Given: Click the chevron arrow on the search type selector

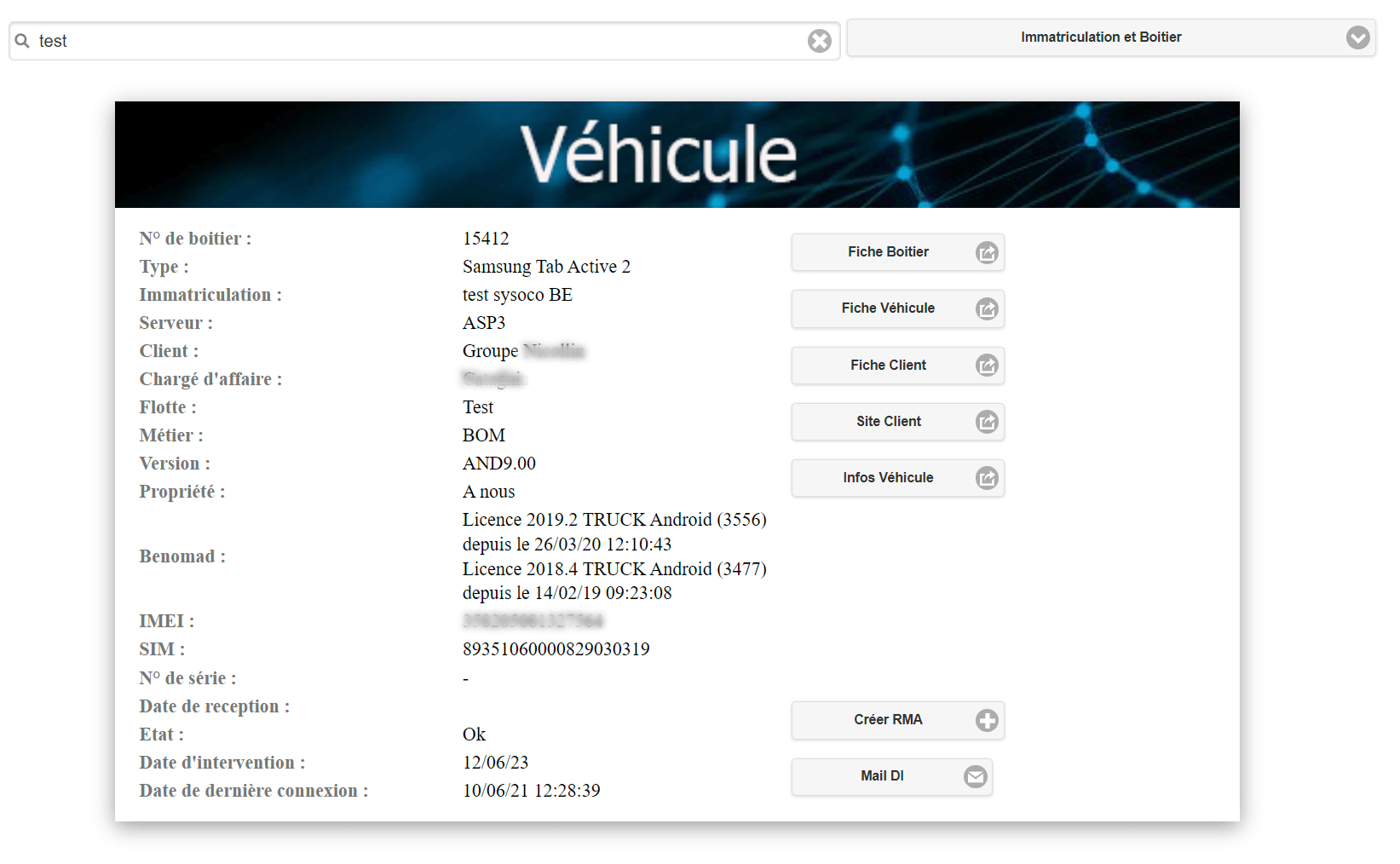Looking at the screenshot, I should (1357, 37).
